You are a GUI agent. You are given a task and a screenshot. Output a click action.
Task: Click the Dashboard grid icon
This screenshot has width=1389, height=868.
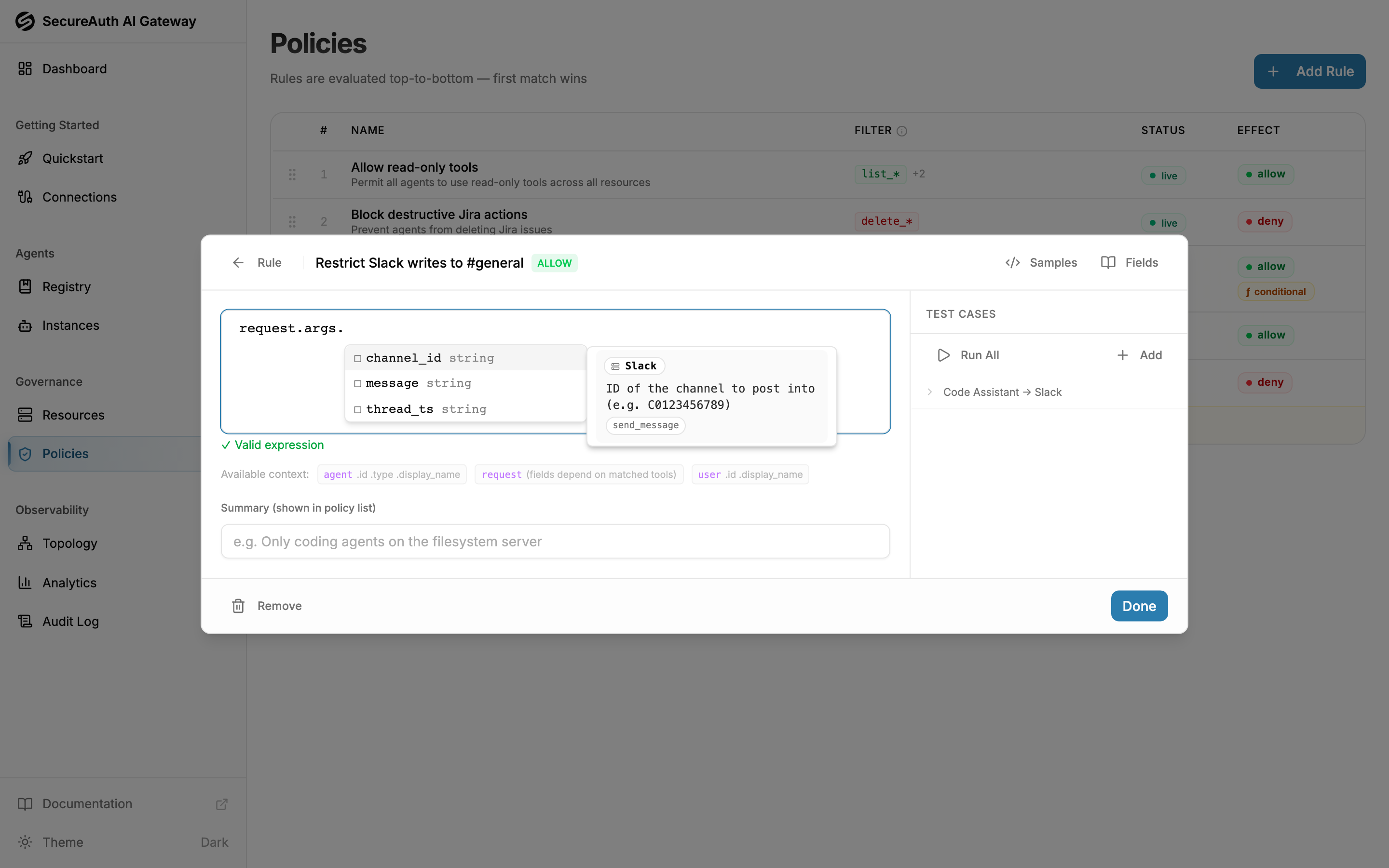[25, 69]
